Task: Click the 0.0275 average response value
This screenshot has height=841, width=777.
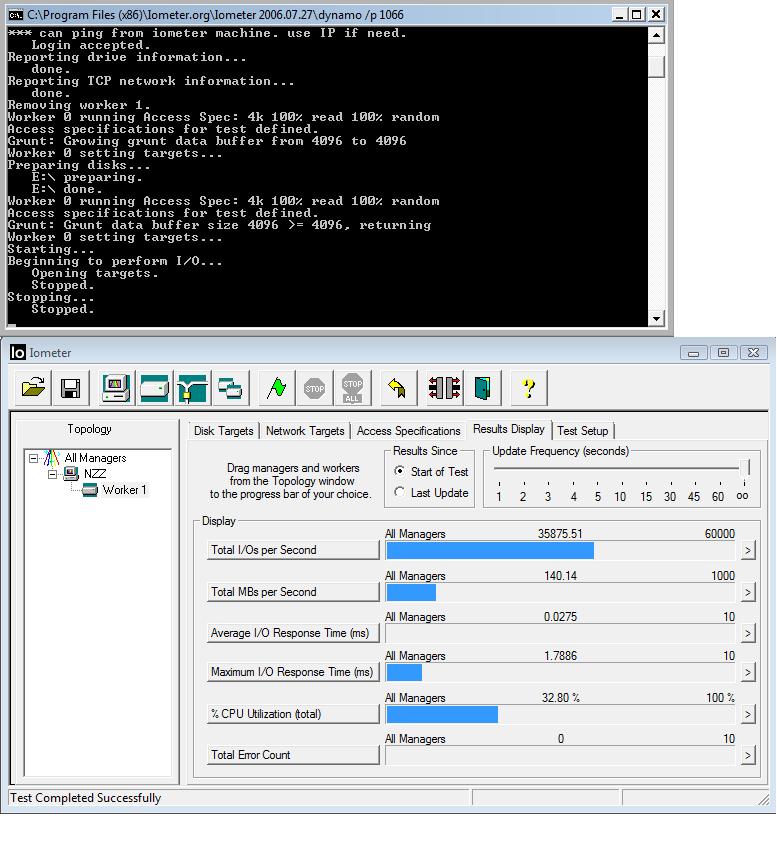Action: tap(560, 617)
